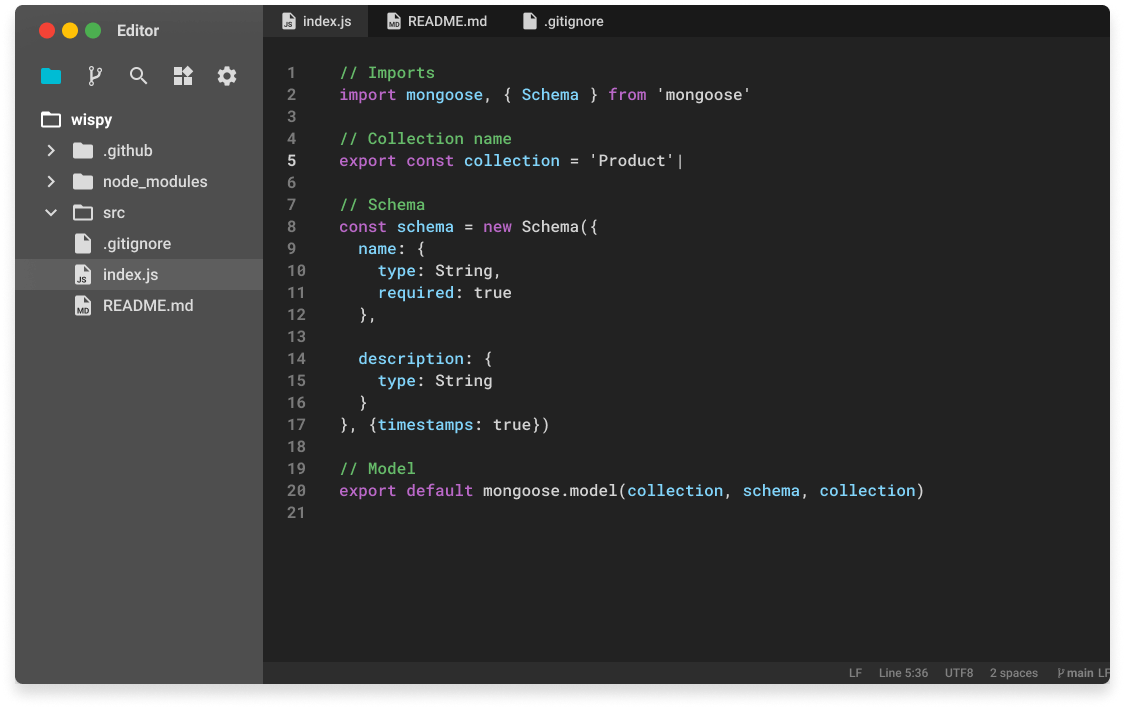Click the '// Imports' comment text

[x=387, y=72]
